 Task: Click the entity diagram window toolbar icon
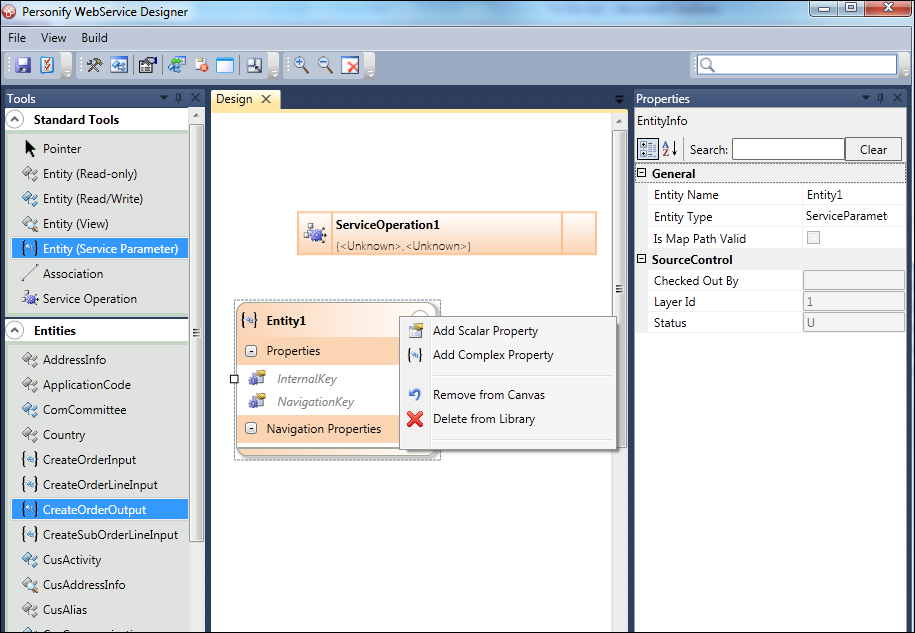tap(119, 65)
